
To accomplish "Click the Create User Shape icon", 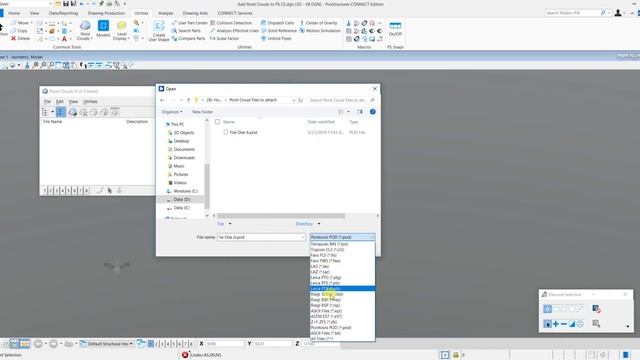I will pos(158,31).
